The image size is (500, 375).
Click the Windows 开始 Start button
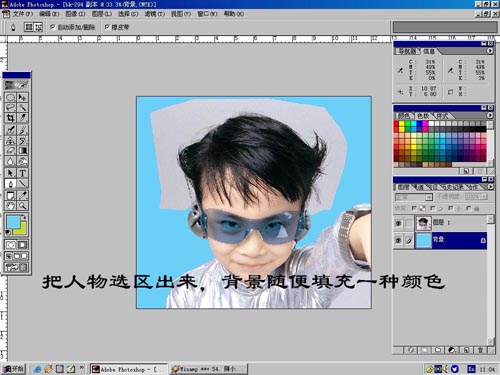tap(13, 369)
